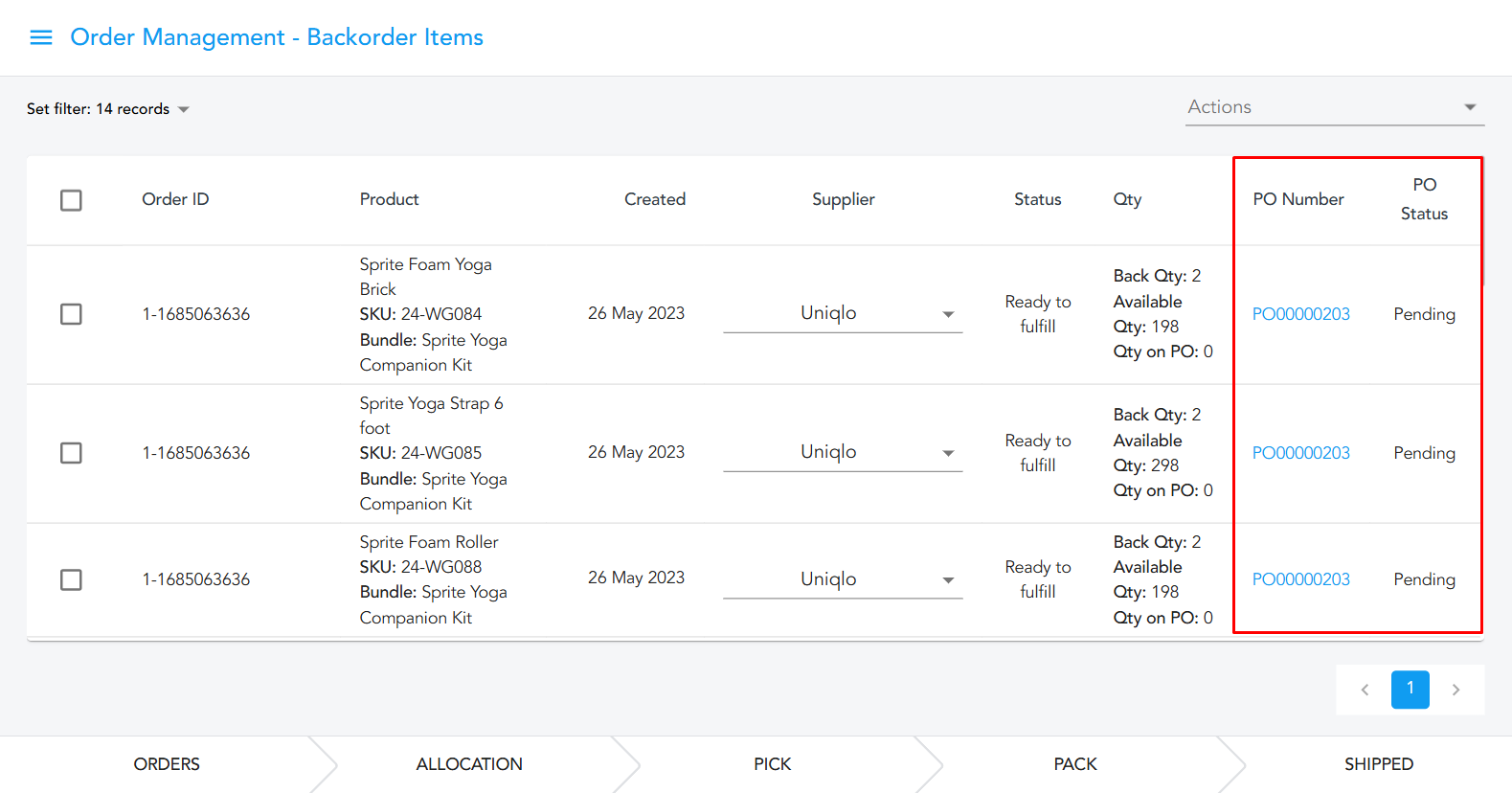Switch to the ORDERS stage tab

click(167, 764)
